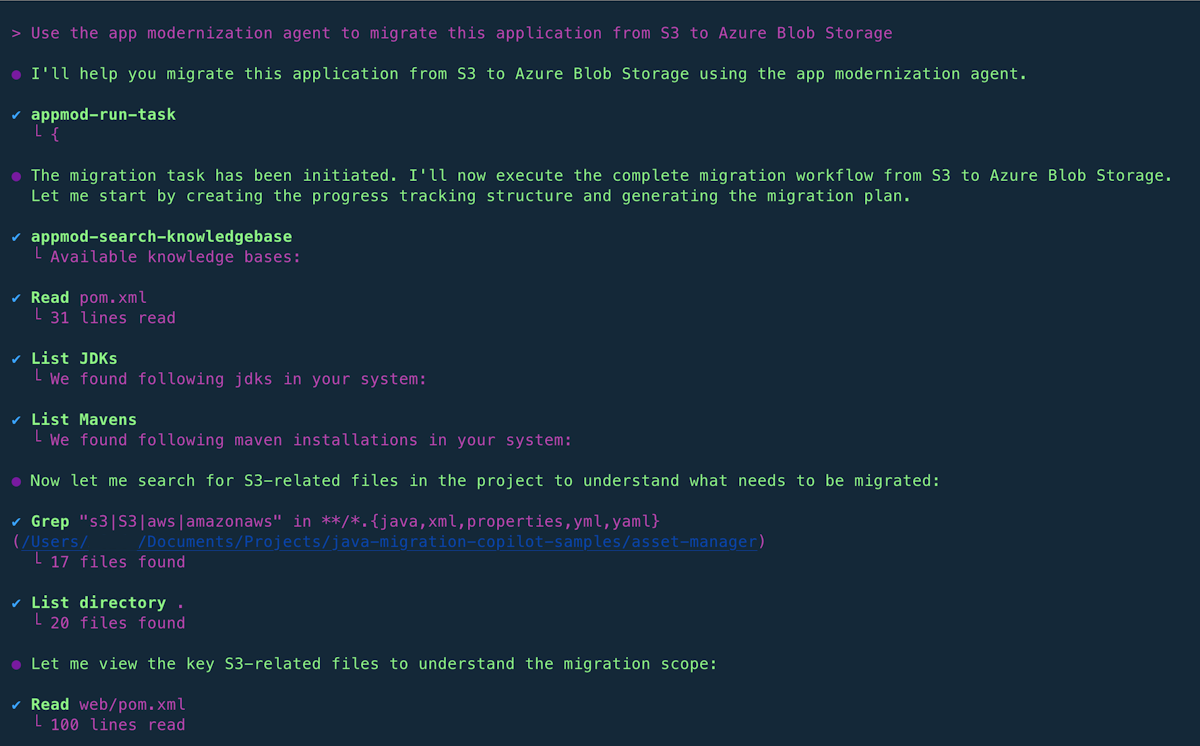Expand the "{" output under appmod-run-task
Viewport: 1200px width, 746px height.
54,135
